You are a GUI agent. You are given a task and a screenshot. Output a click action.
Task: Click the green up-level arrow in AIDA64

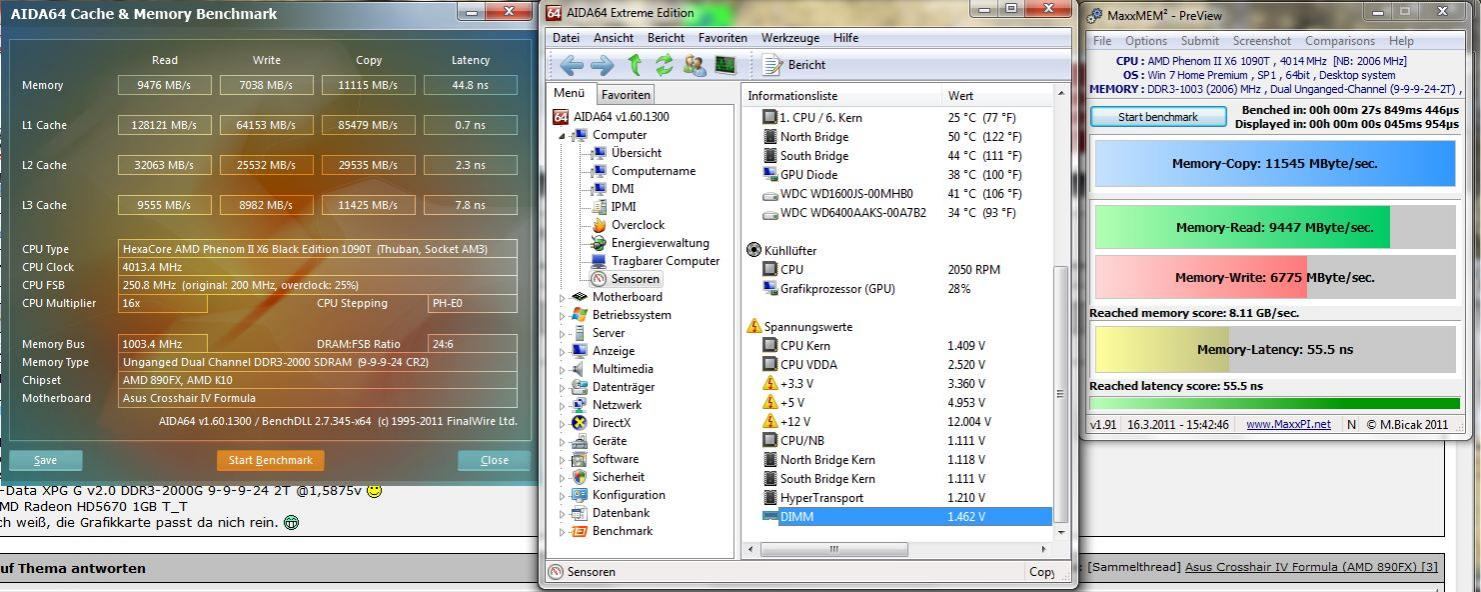point(634,65)
